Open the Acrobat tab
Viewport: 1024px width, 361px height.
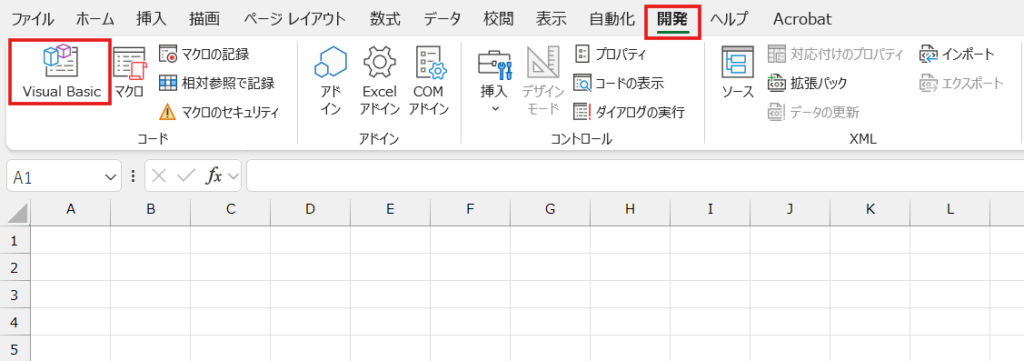point(802,19)
